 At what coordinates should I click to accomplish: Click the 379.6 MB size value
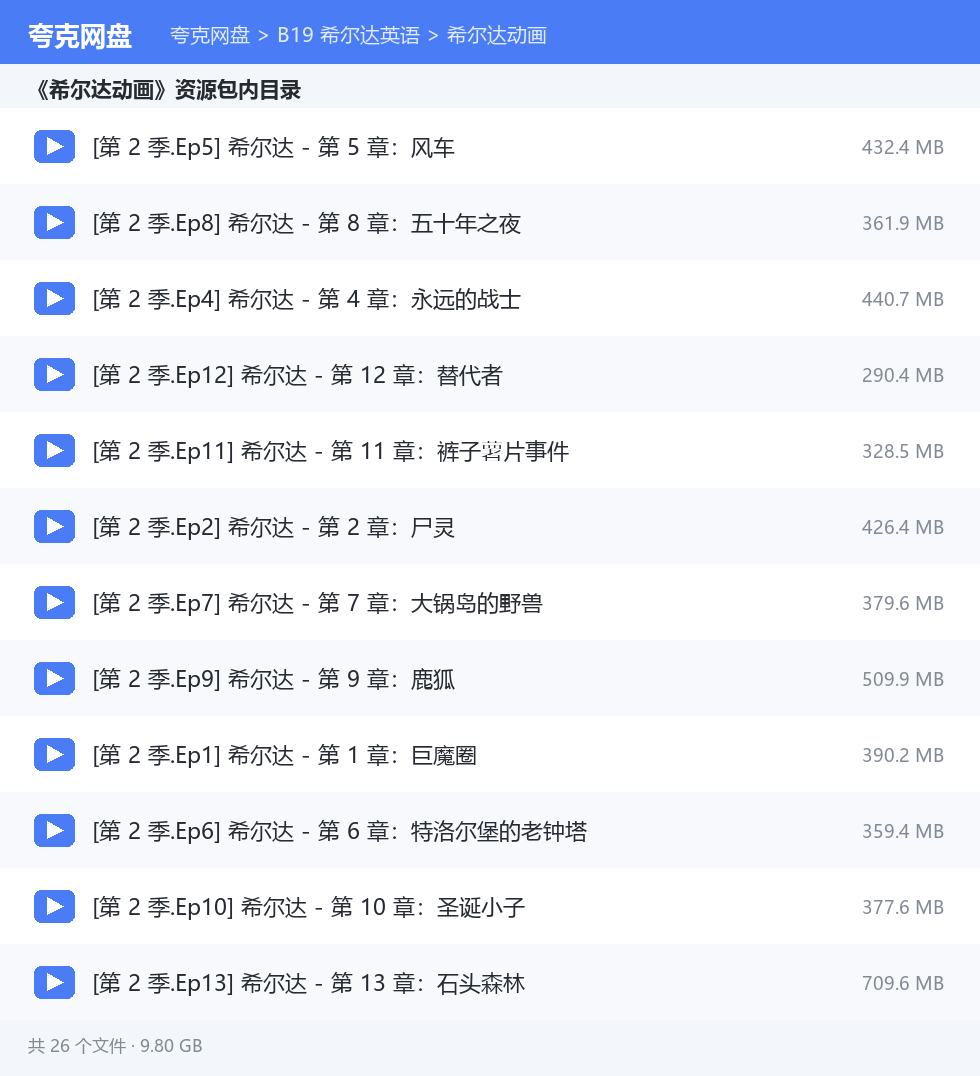pyautogui.click(x=902, y=603)
